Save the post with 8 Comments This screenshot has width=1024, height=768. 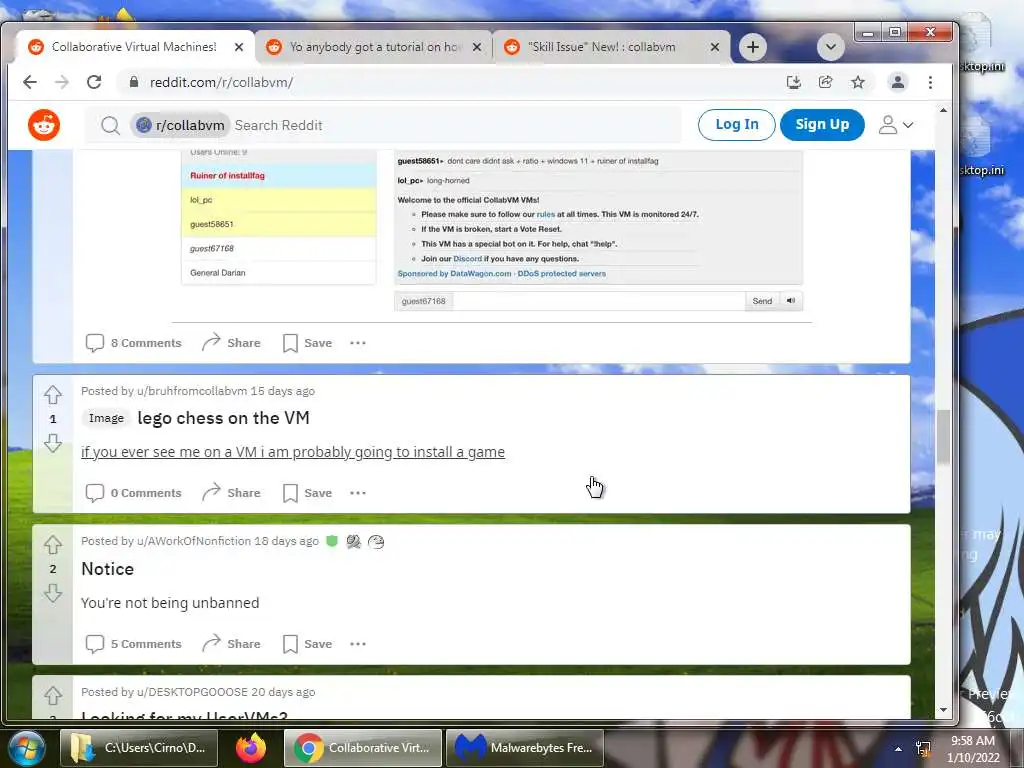[308, 343]
